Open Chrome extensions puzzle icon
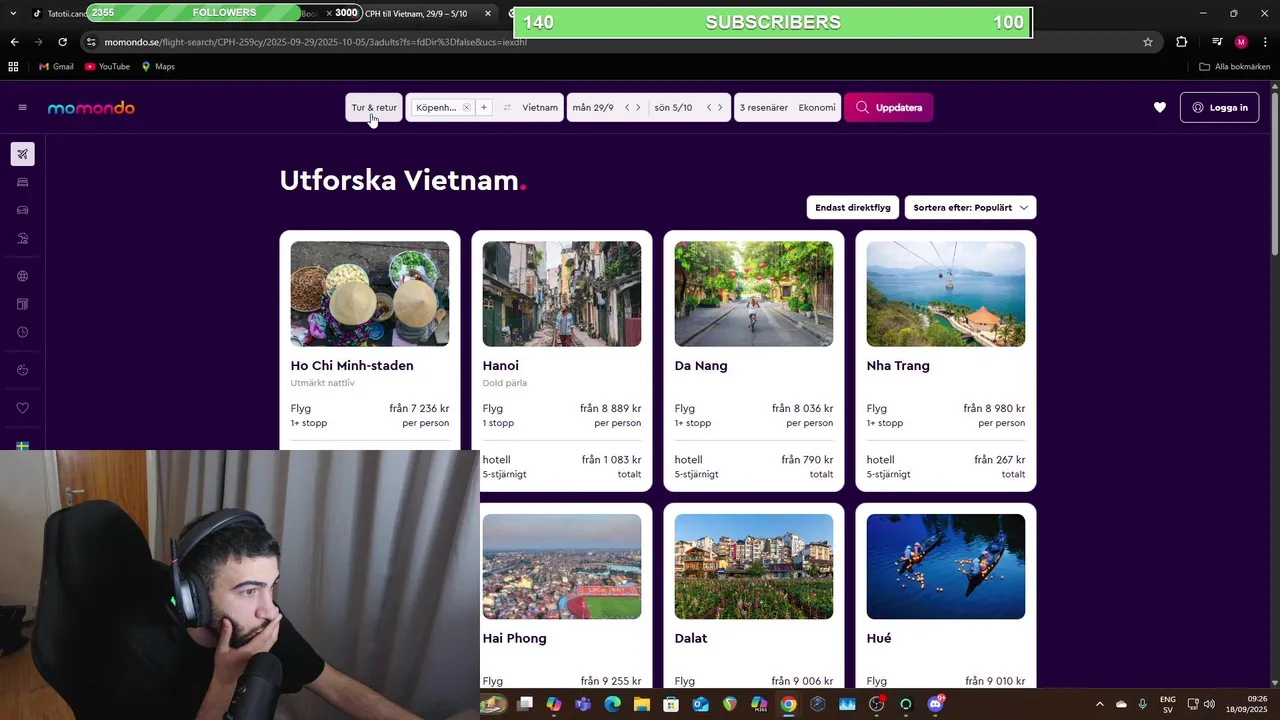The height and width of the screenshot is (720, 1280). (1182, 42)
